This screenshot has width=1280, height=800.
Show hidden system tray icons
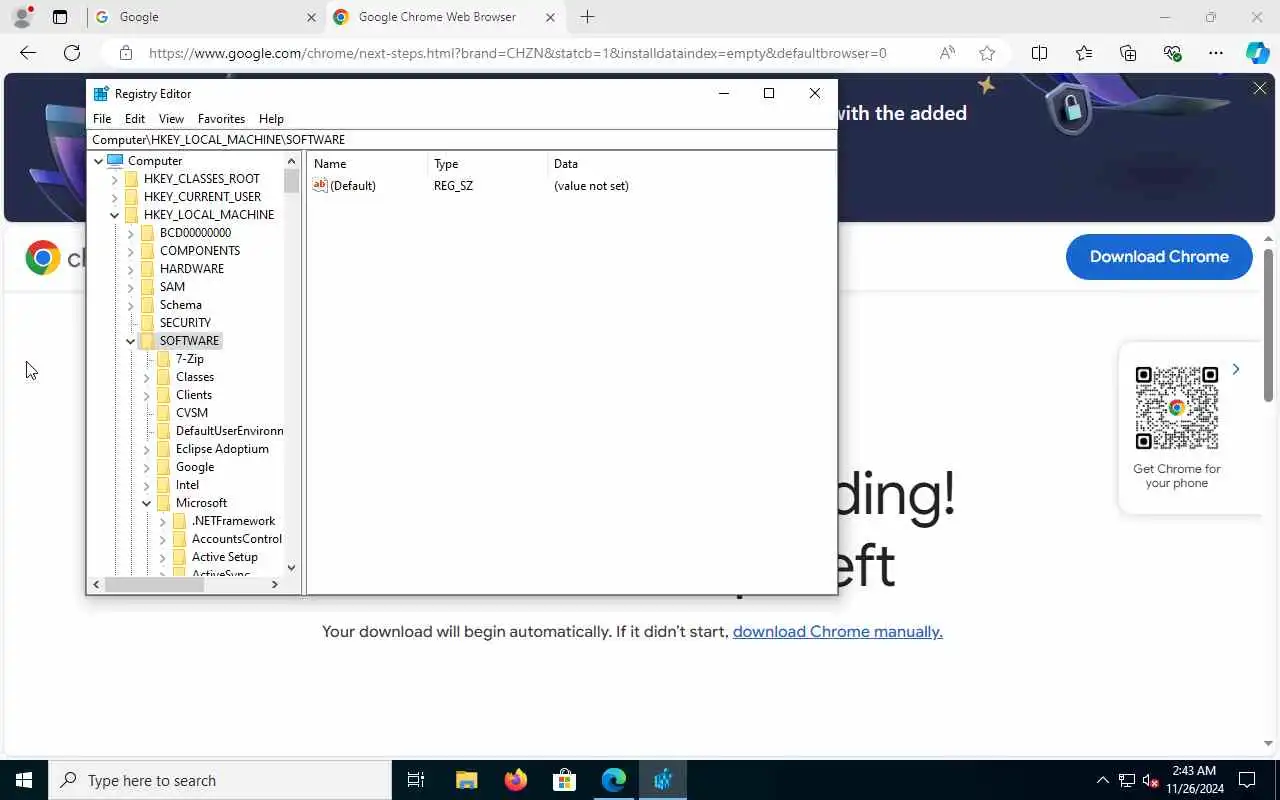point(1103,780)
